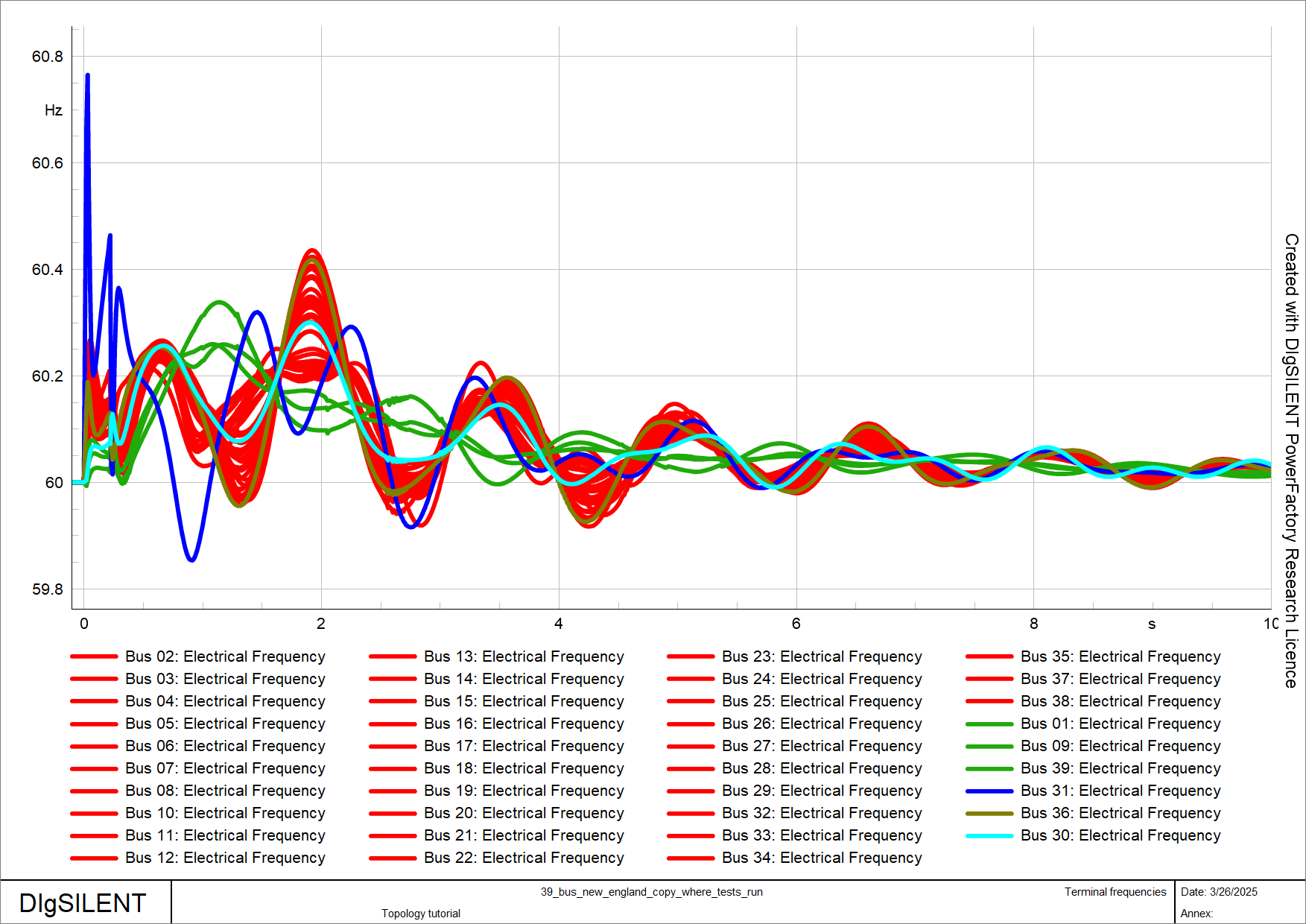1306x924 pixels.
Task: Click the 59.8 y-axis tick label
Action: pos(48,589)
